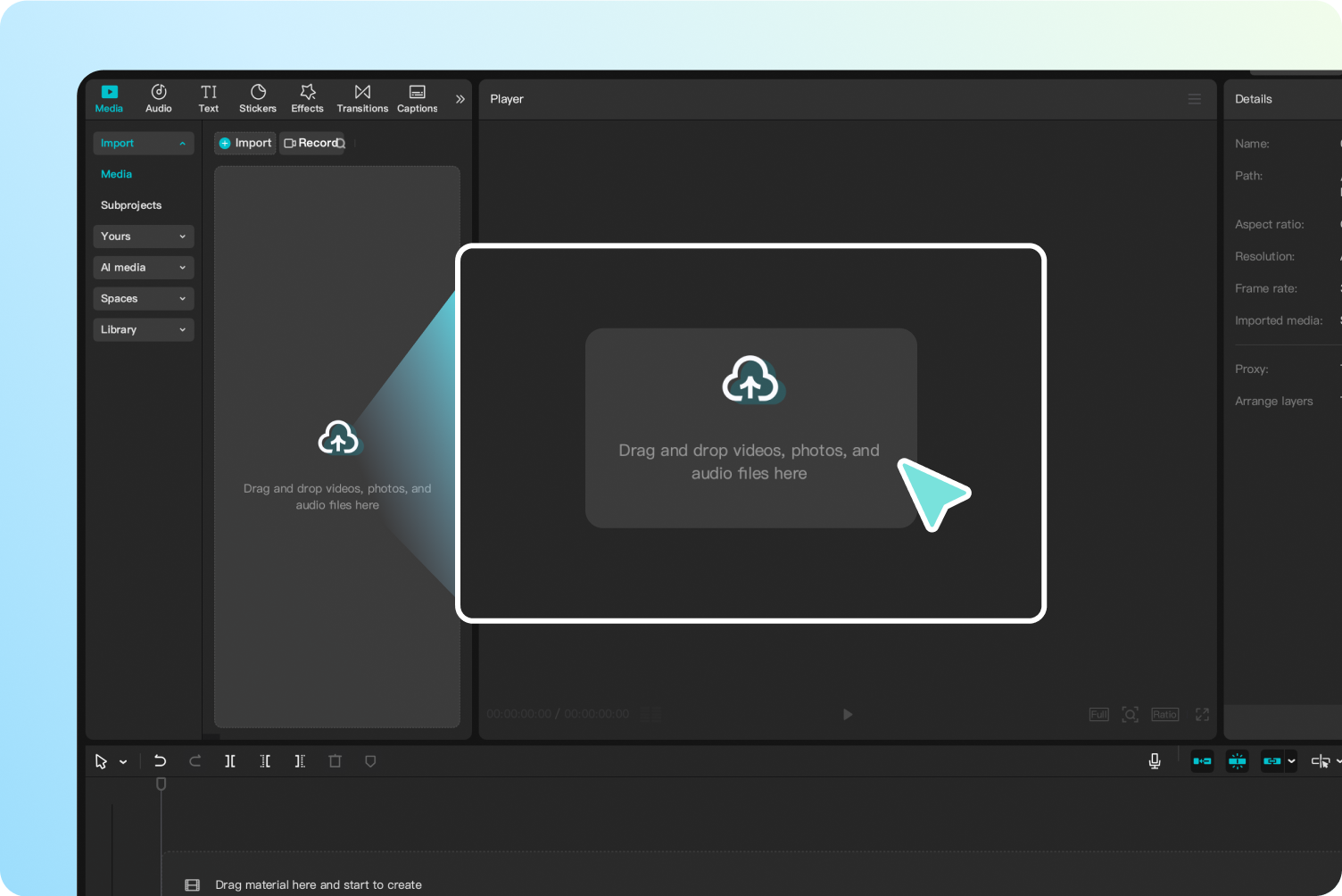This screenshot has height=896, width=1342.
Task: Choose the Select arrow tool in the timeline toolbar
Action: [x=101, y=761]
